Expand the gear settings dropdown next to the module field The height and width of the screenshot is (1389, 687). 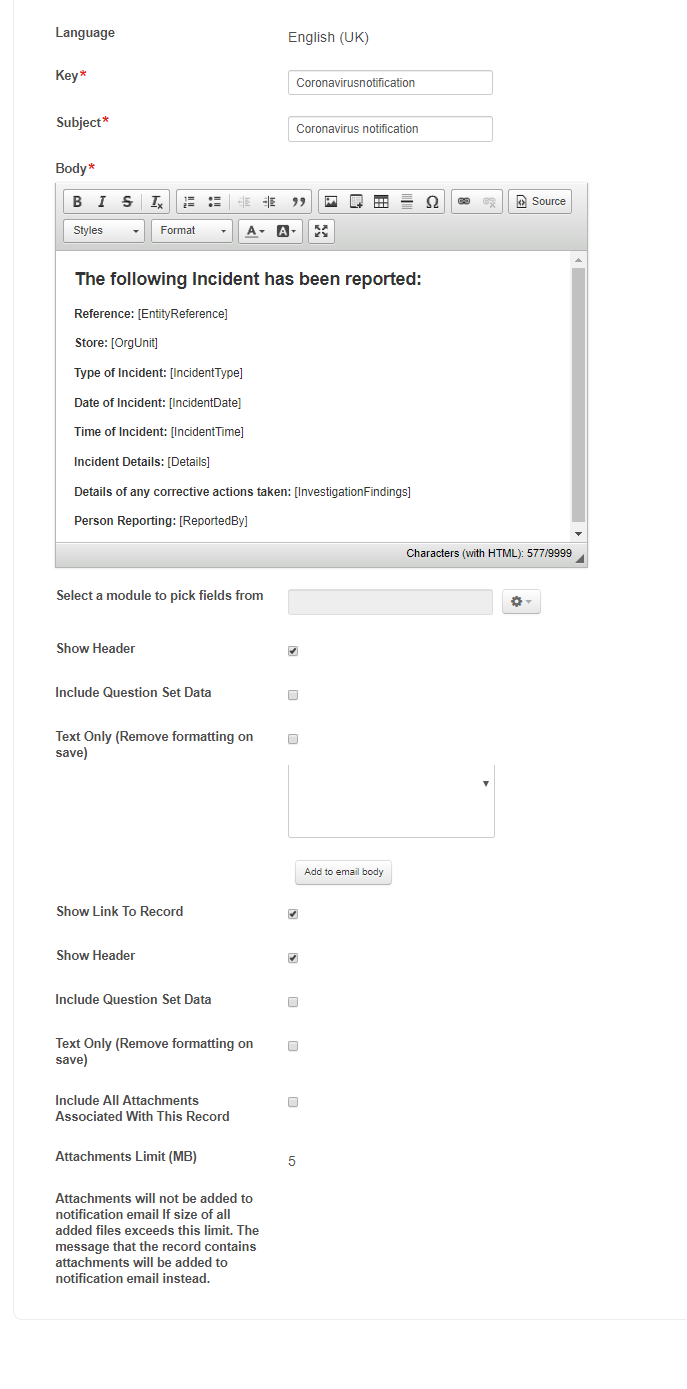pos(521,602)
